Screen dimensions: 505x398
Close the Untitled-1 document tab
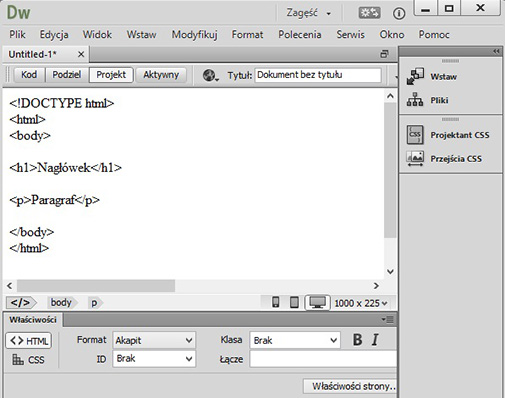81,54
